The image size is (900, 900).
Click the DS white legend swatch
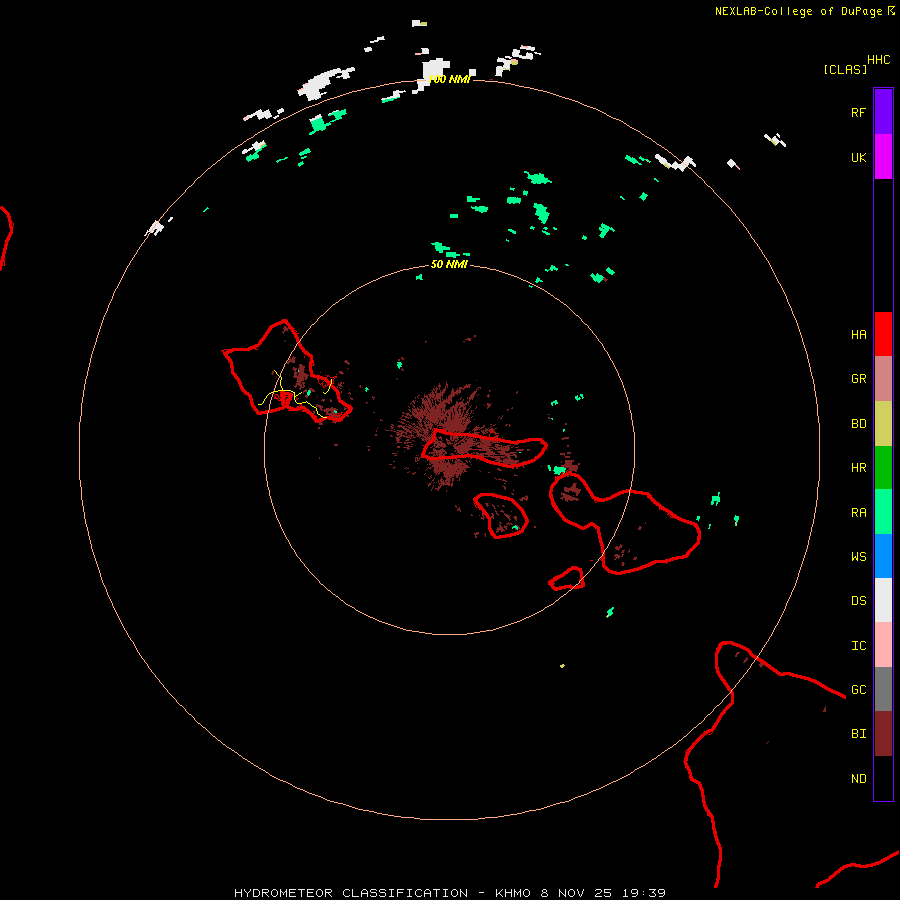pyautogui.click(x=883, y=600)
